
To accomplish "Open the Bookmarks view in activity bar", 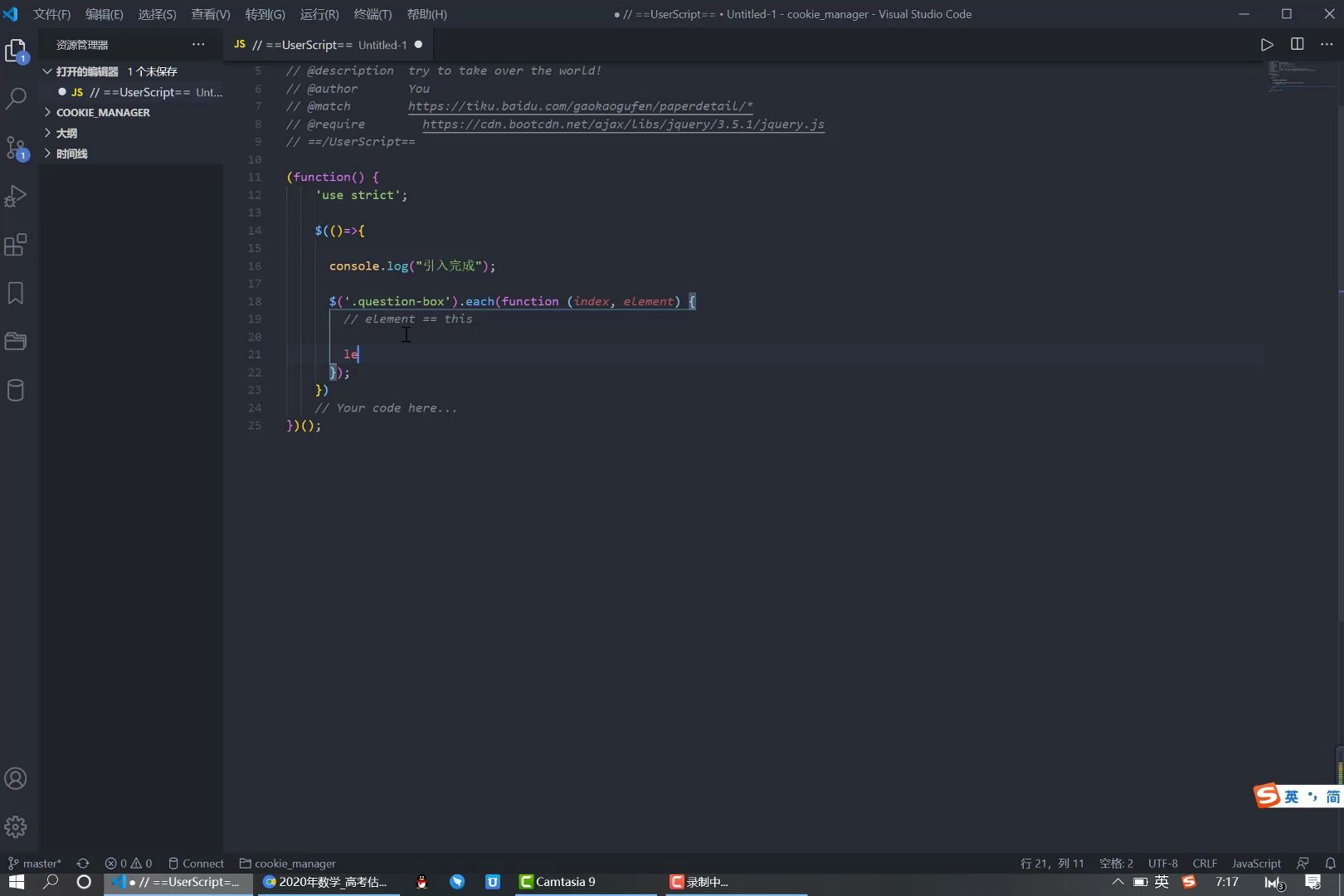I will 16,293.
